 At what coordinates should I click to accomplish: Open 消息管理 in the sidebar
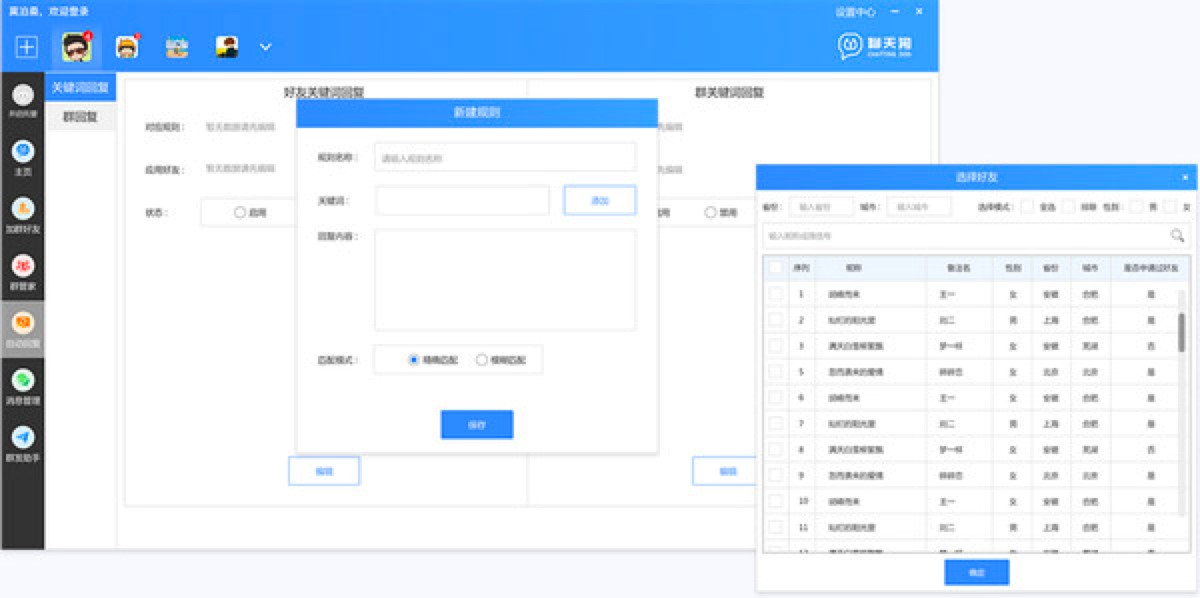[23, 386]
